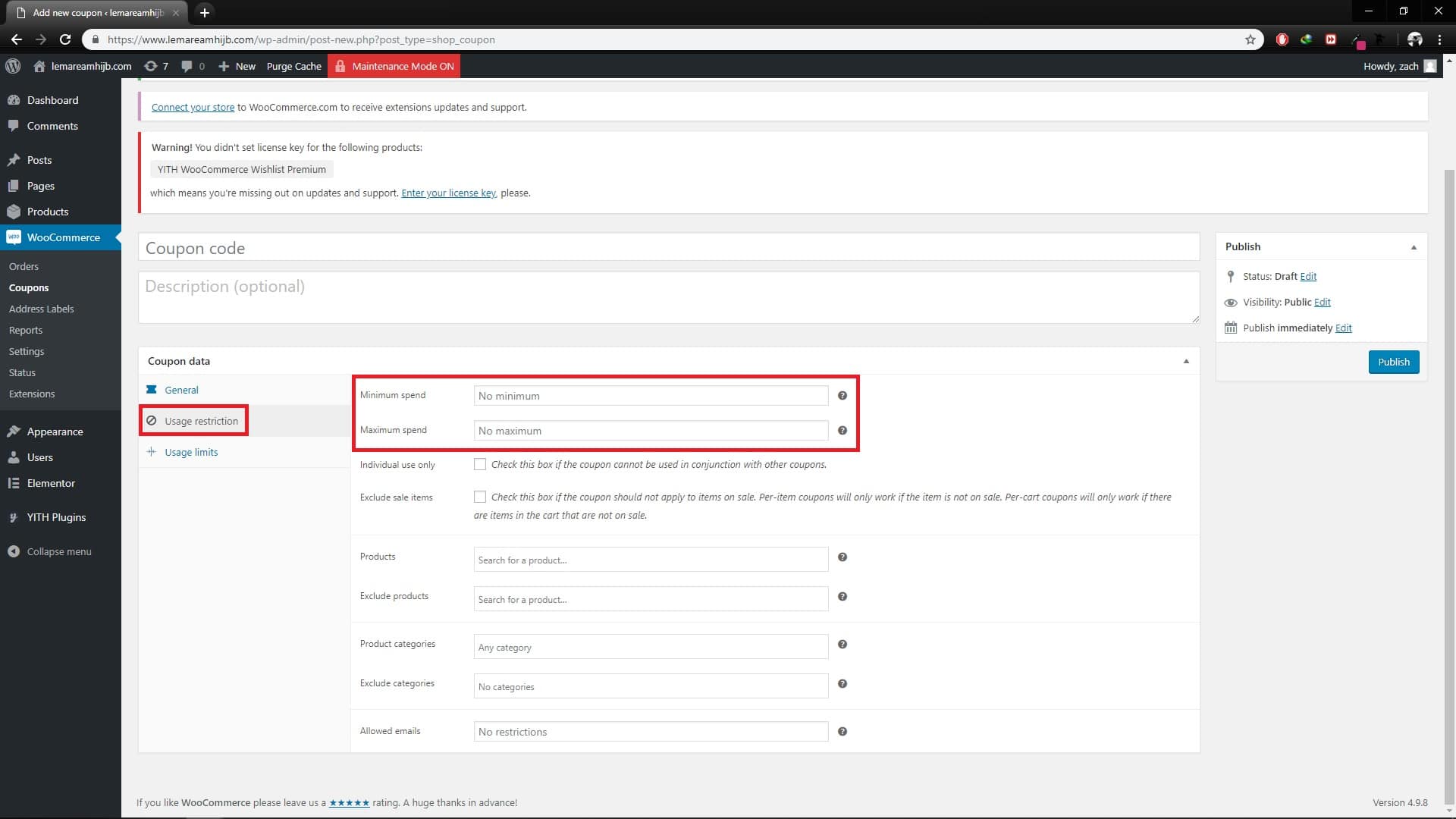Go to Address Labels submenu
The image size is (1456, 819).
tap(42, 309)
